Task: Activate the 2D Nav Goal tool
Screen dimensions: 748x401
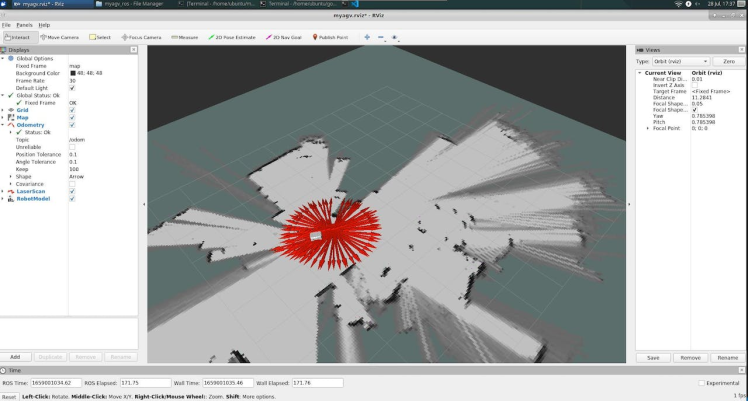Action: (x=284, y=37)
